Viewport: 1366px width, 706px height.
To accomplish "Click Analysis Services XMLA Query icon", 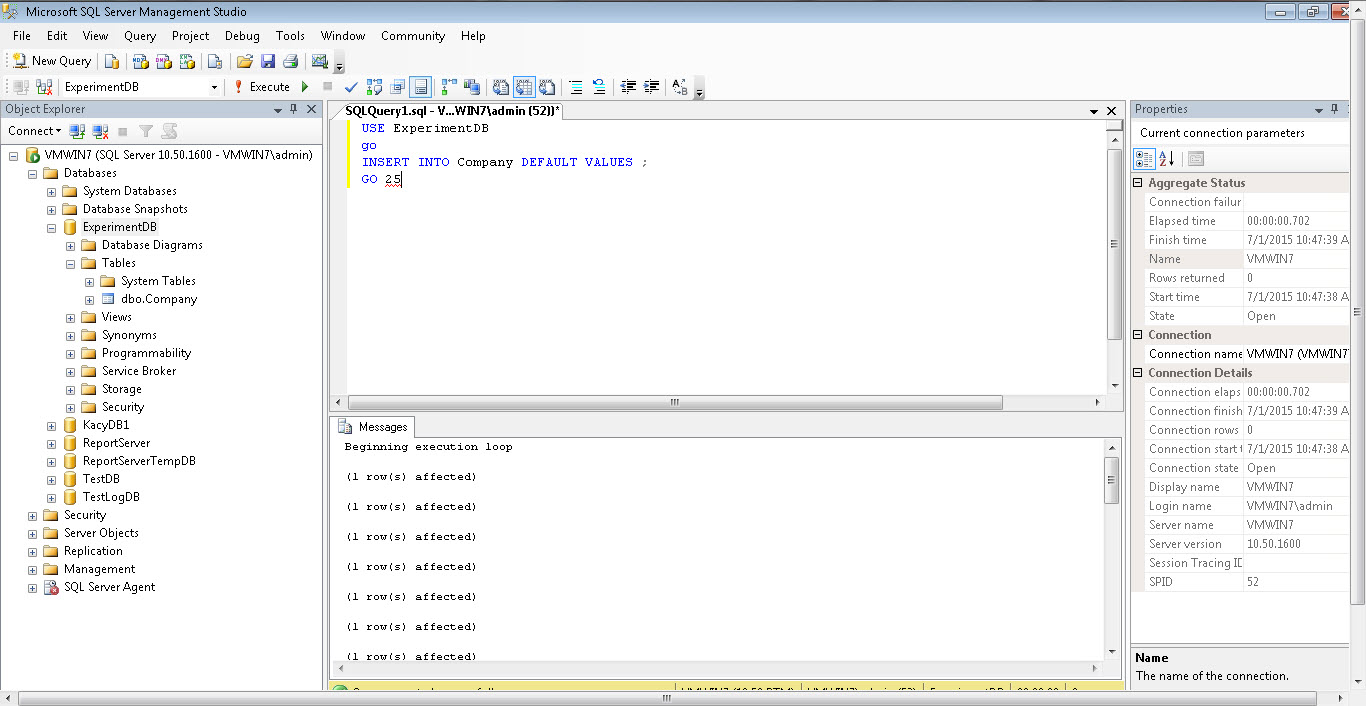I will coord(186,61).
